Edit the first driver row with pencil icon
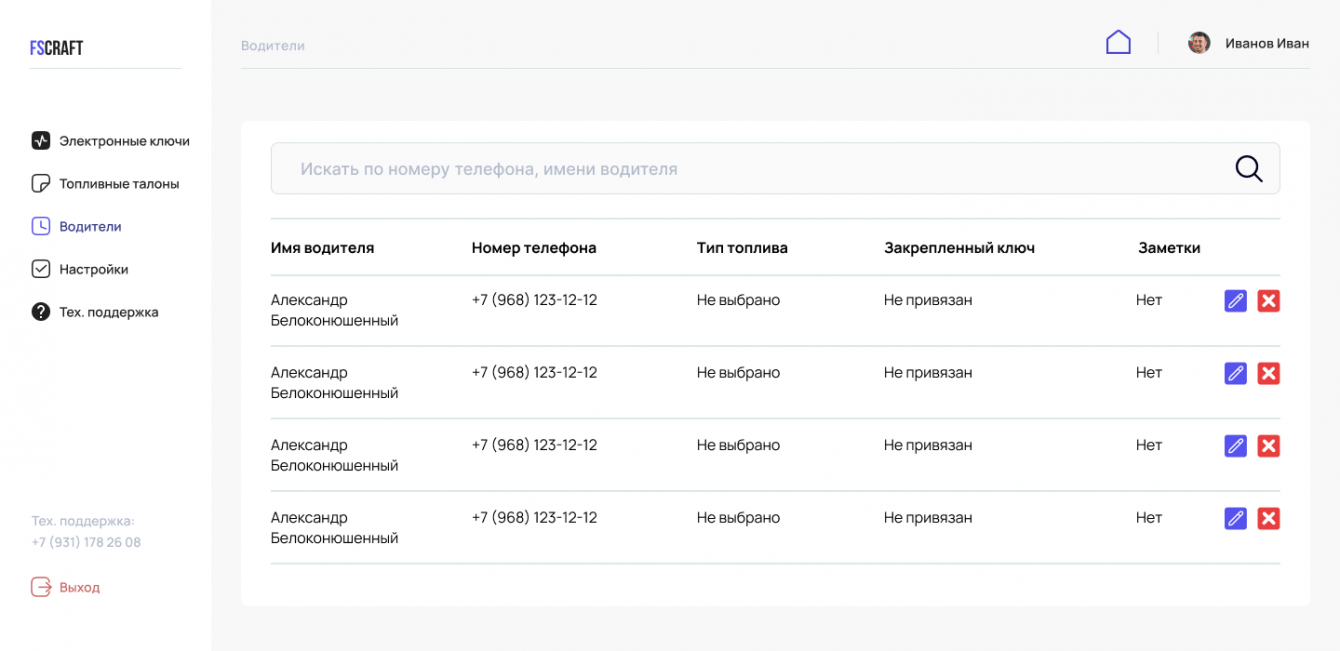The height and width of the screenshot is (651, 1340). (x=1235, y=301)
